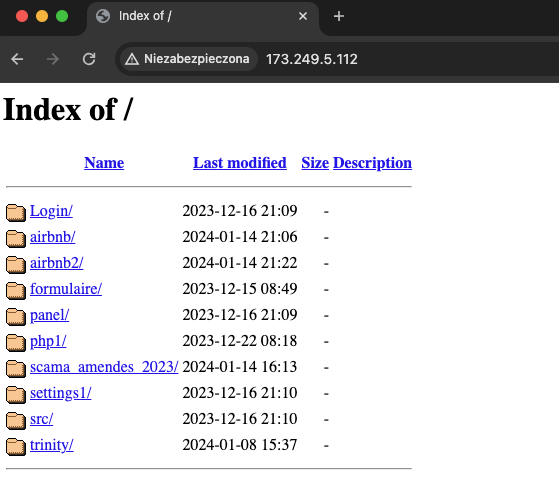
Task: Click the date 2024-01-14 16:13
Action: [x=240, y=367]
